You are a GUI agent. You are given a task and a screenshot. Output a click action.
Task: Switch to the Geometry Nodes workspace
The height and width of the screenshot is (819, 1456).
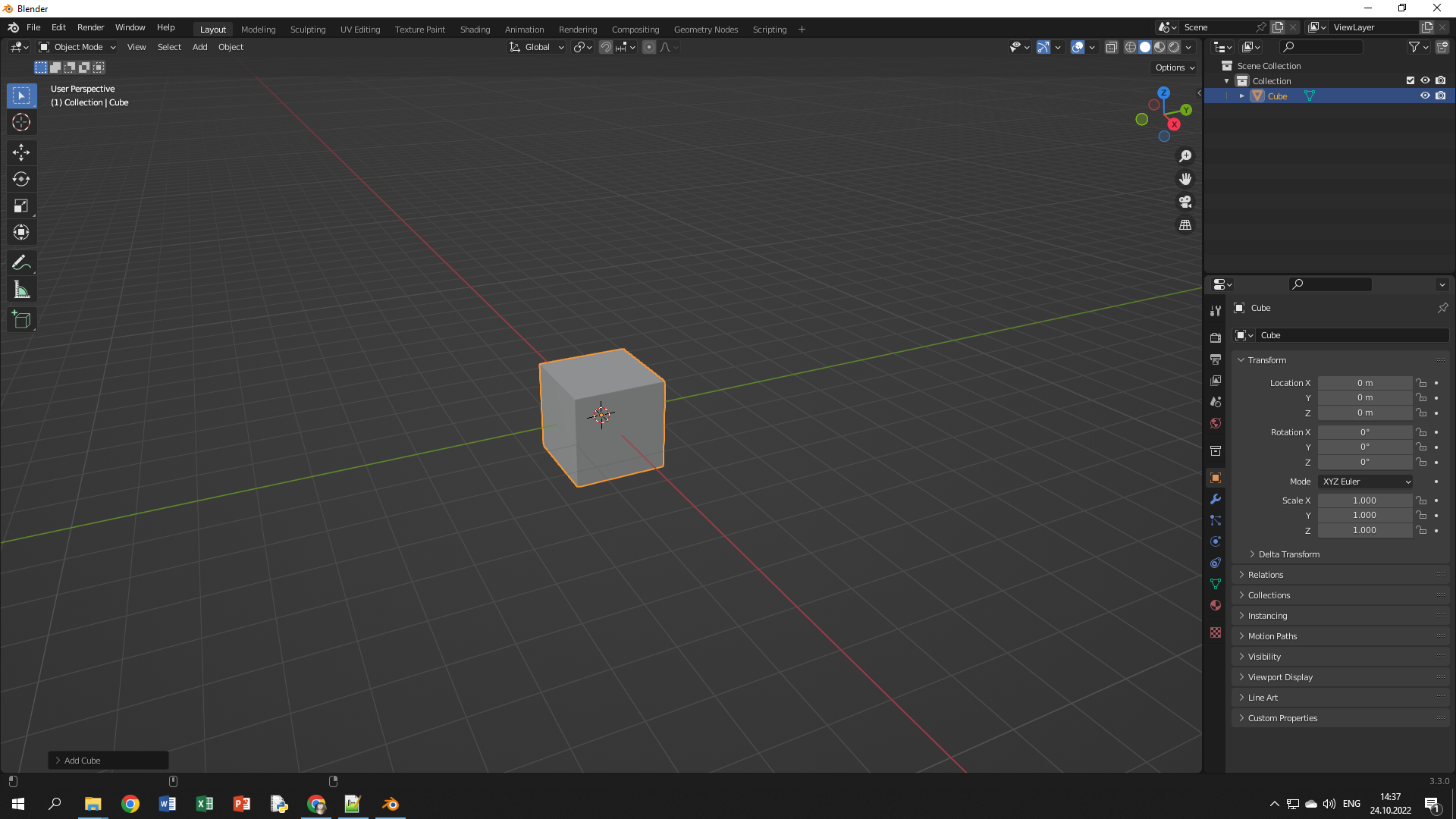[x=705, y=30]
